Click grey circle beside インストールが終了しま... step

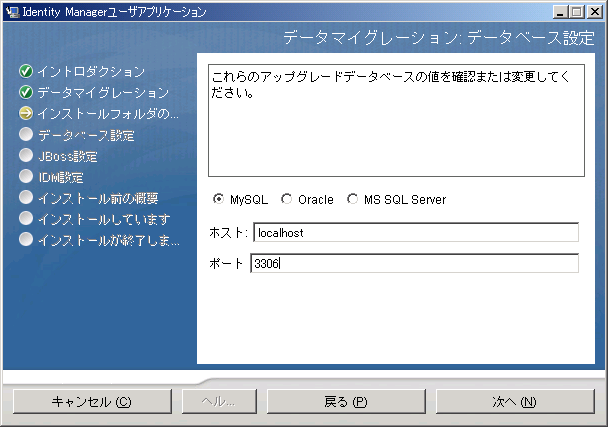26,240
